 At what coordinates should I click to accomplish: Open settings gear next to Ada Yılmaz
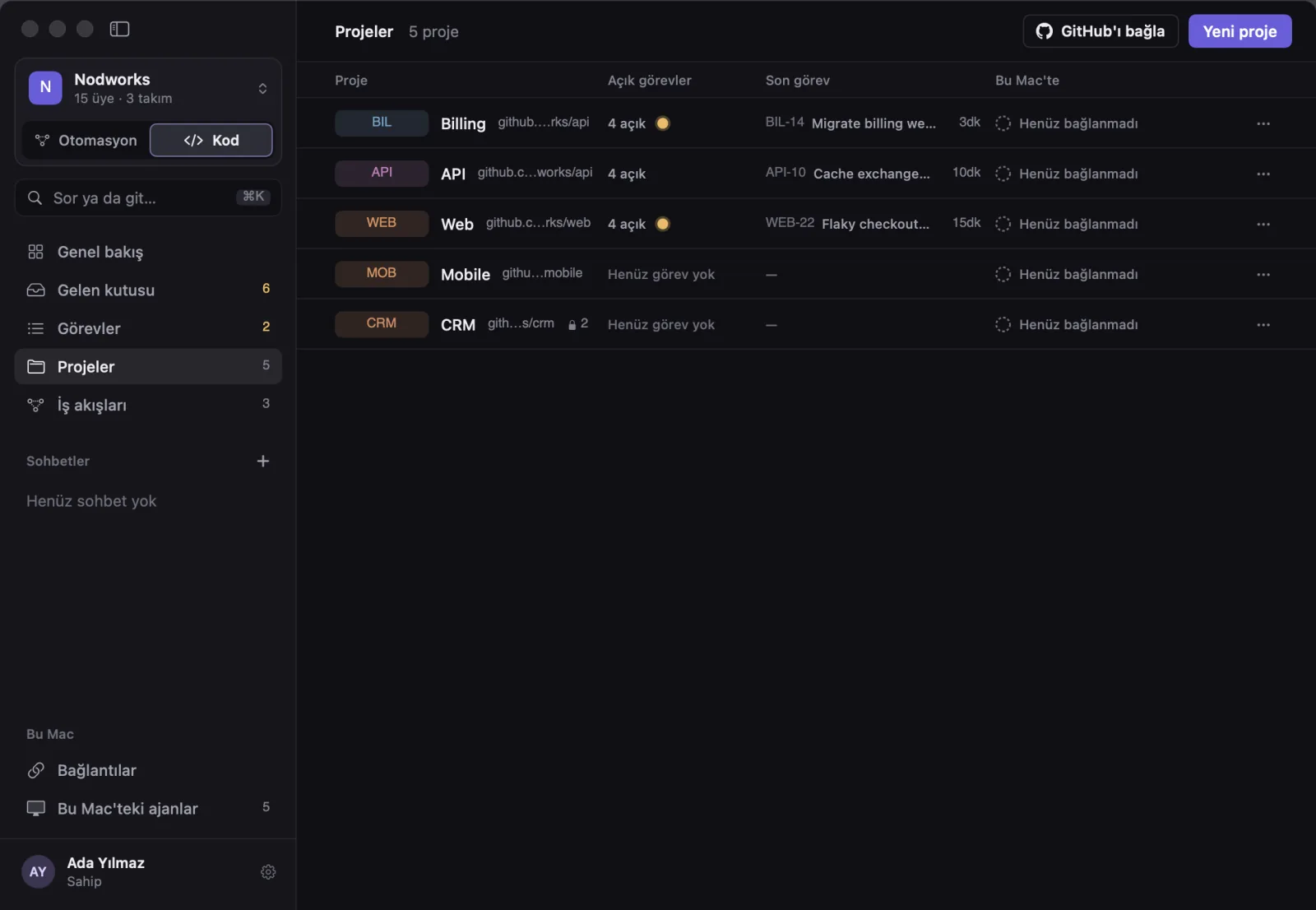coord(268,872)
